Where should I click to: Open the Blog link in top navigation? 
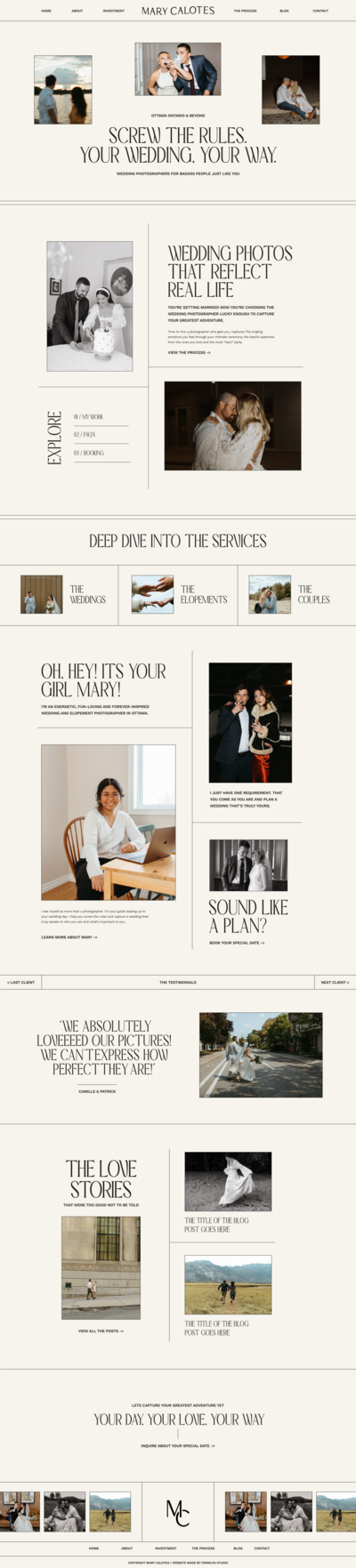pos(284,11)
